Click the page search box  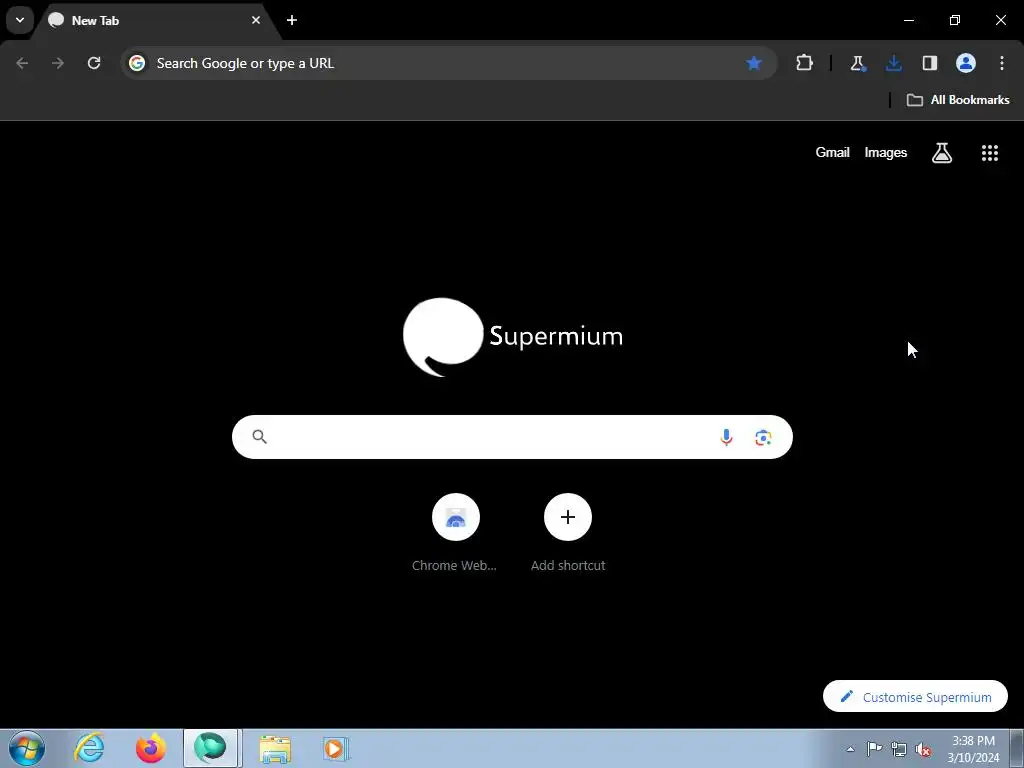point(512,437)
